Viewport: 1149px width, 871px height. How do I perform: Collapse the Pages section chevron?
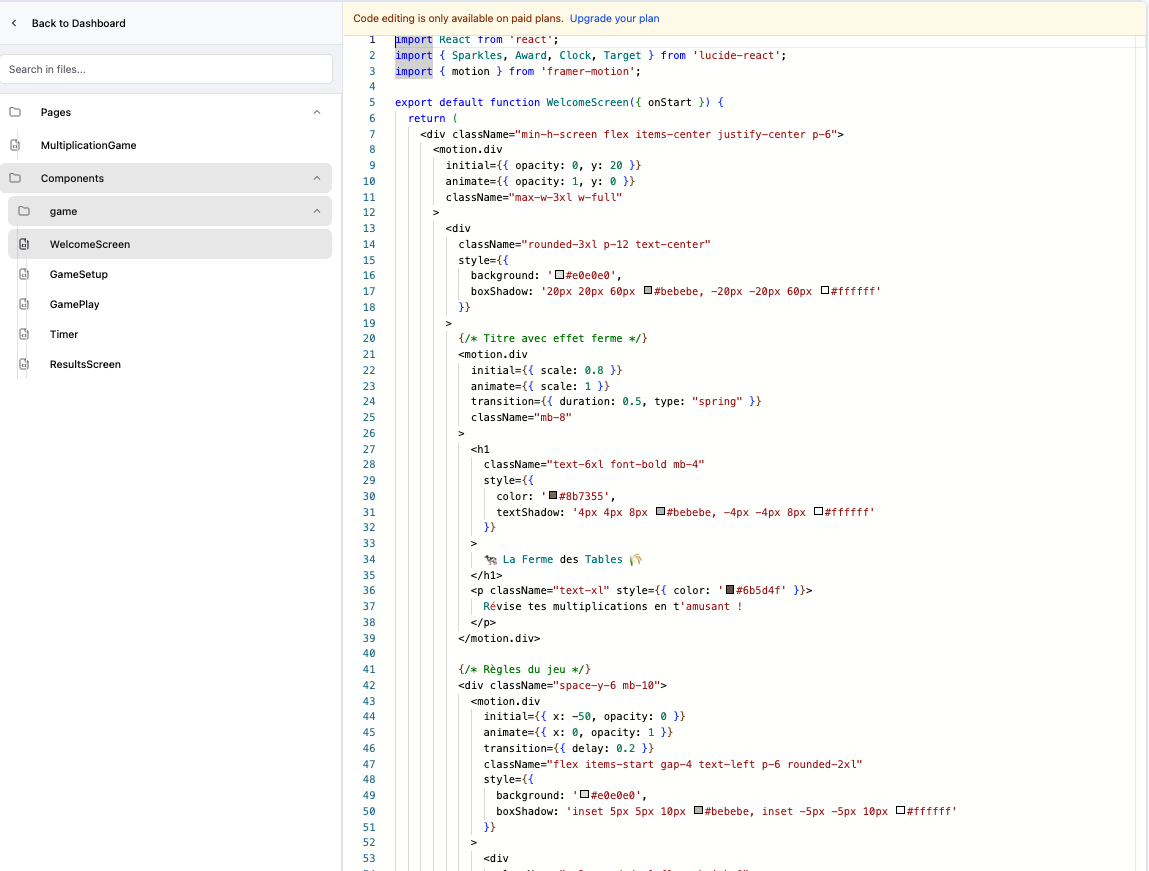pyautogui.click(x=317, y=113)
